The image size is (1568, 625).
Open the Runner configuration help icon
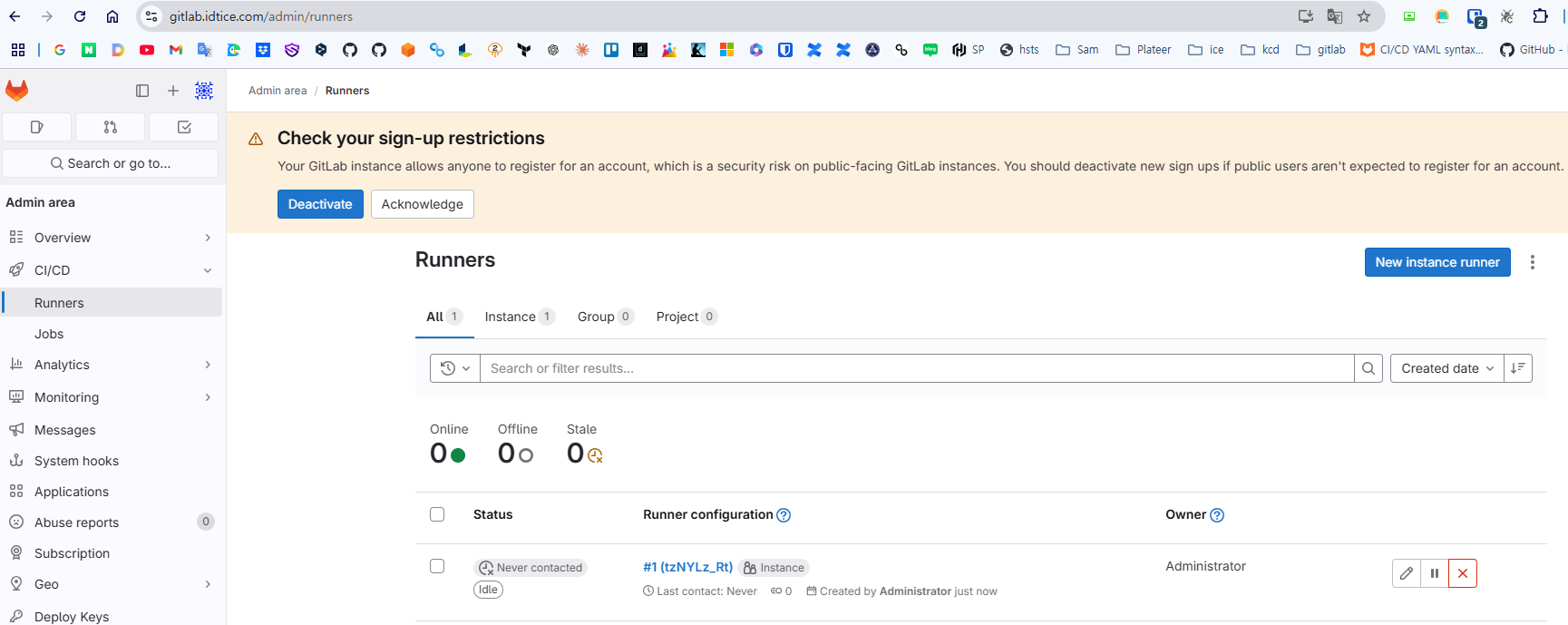pos(784,515)
